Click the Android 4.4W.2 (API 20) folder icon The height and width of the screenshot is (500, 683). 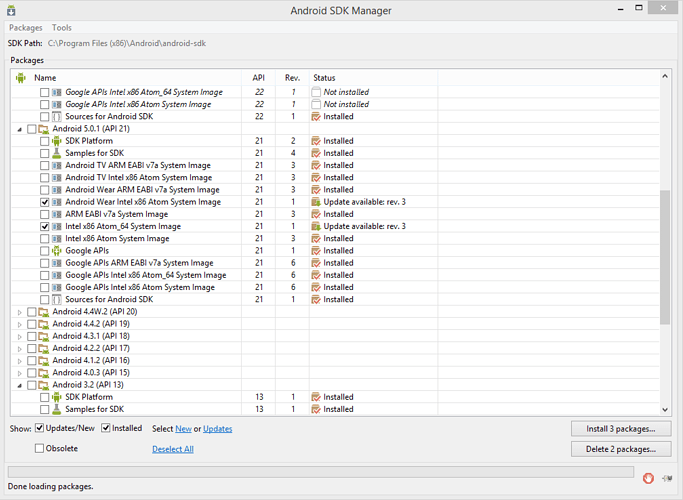pyautogui.click(x=44, y=312)
